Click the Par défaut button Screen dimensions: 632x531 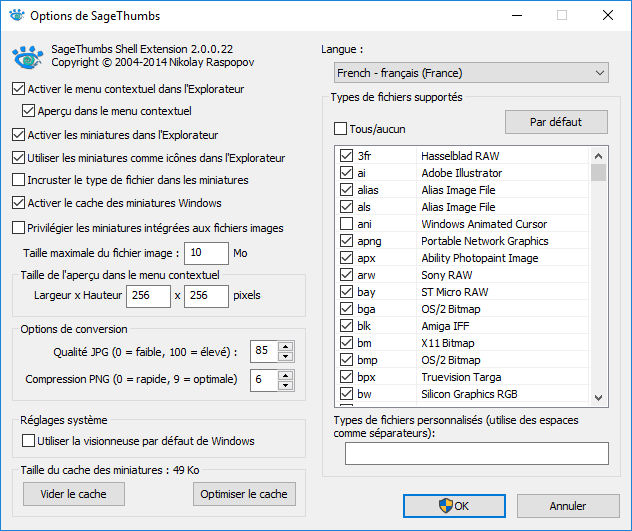[556, 122]
